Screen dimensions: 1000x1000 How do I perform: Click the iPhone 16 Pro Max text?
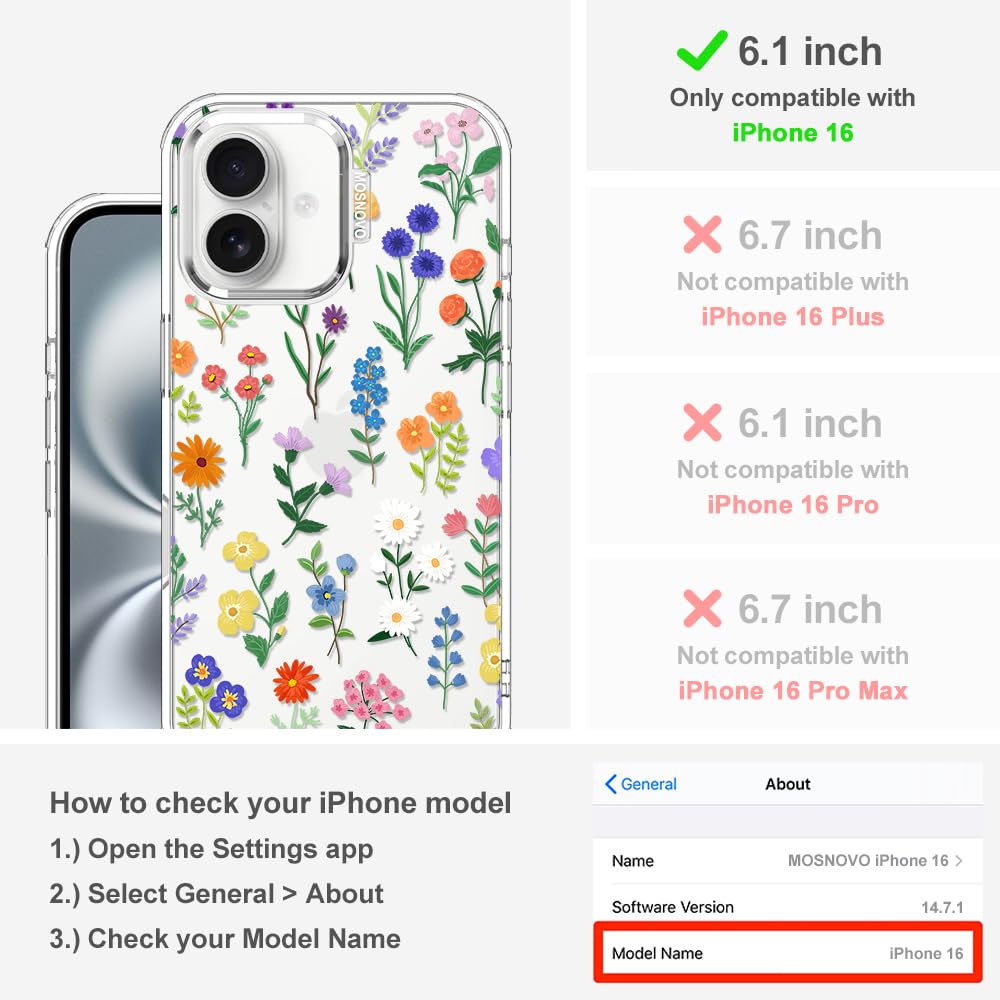tap(793, 690)
